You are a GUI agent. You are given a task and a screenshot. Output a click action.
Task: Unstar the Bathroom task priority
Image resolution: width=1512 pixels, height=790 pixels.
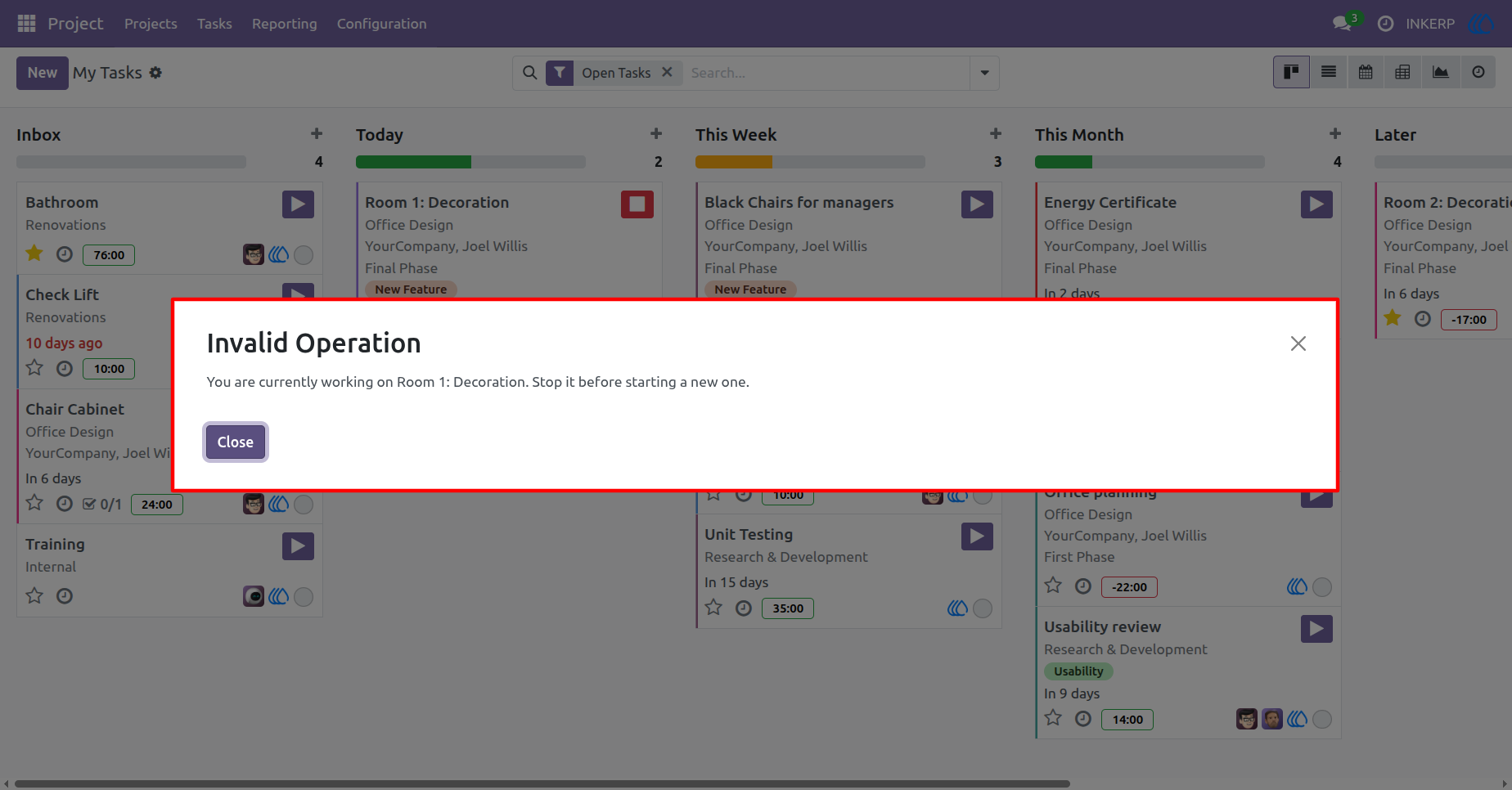[34, 254]
